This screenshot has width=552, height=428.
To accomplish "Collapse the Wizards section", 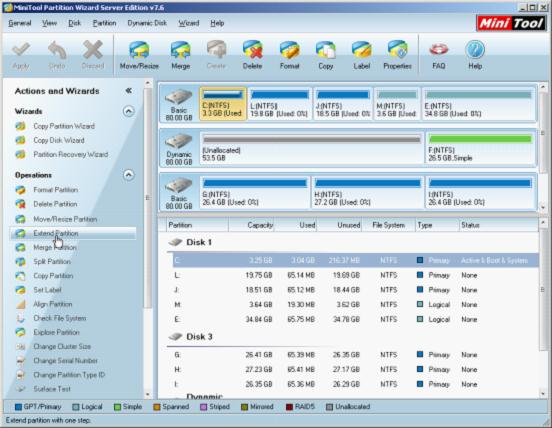I will [128, 111].
